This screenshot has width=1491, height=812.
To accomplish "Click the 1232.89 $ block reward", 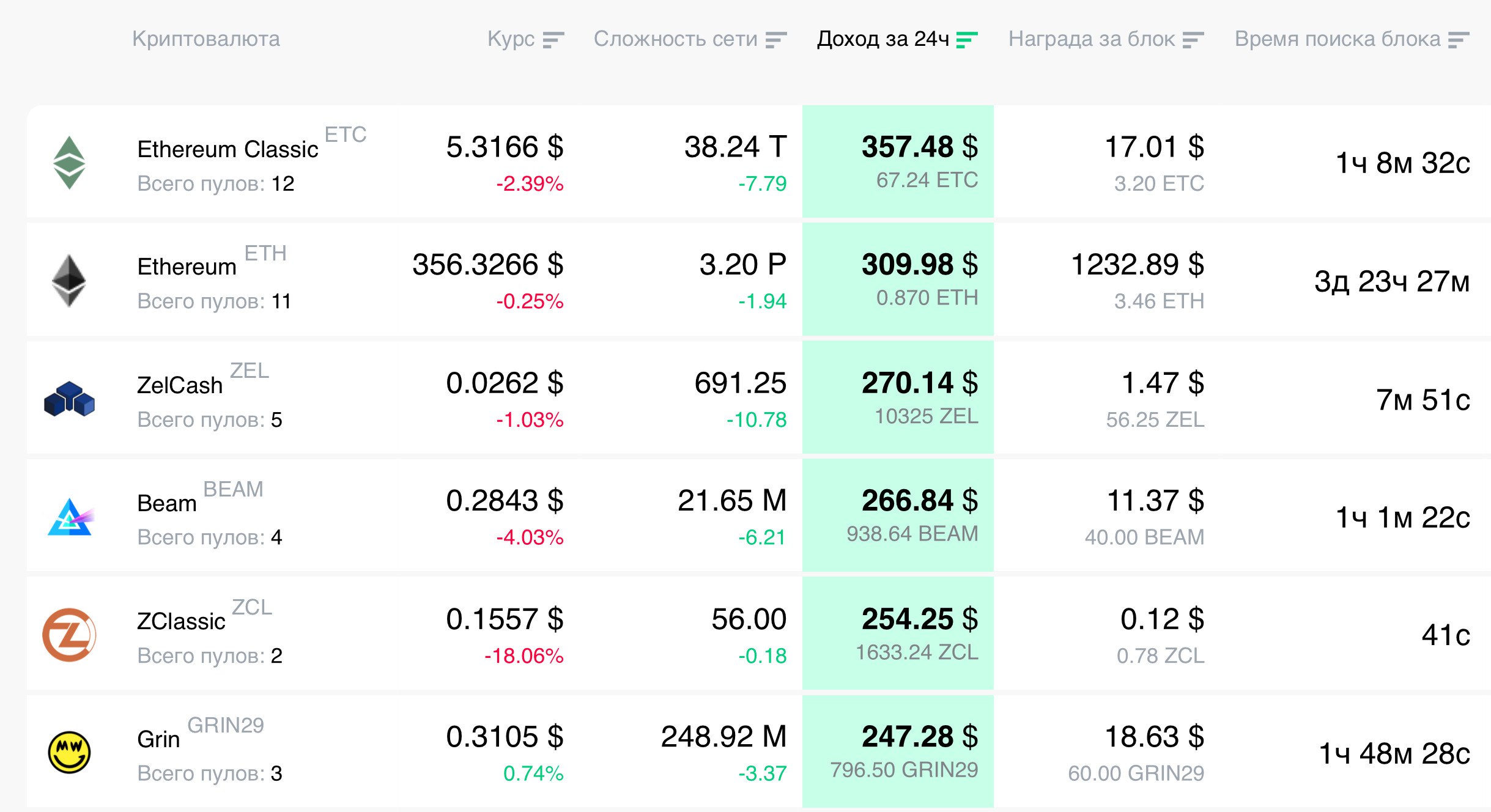I will click(1138, 264).
